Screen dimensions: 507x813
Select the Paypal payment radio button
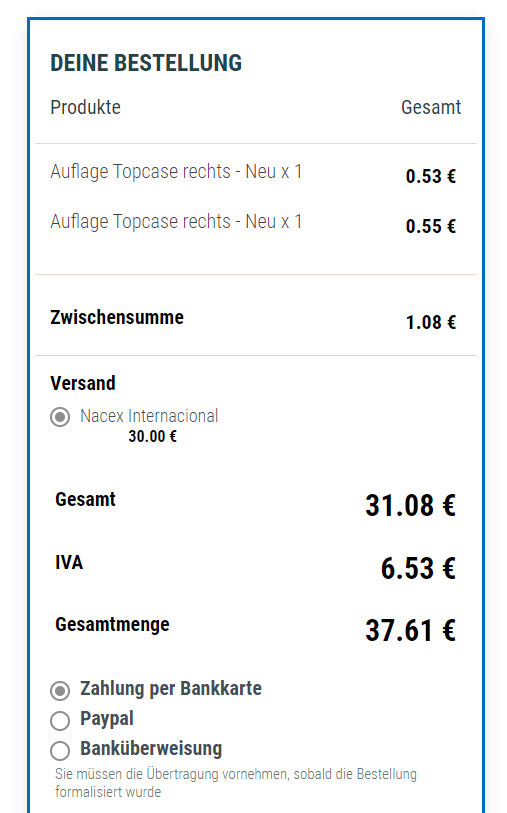pos(60,721)
